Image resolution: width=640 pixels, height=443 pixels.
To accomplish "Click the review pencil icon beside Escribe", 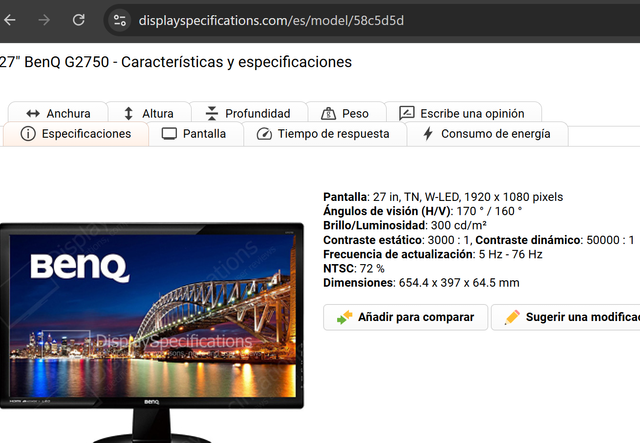I will (x=407, y=113).
